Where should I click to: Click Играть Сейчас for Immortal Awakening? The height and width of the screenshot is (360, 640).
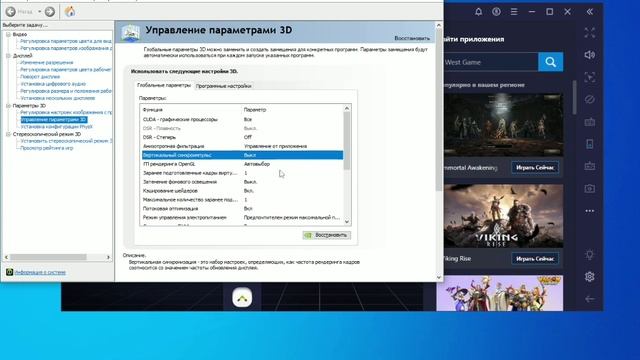click(535, 167)
